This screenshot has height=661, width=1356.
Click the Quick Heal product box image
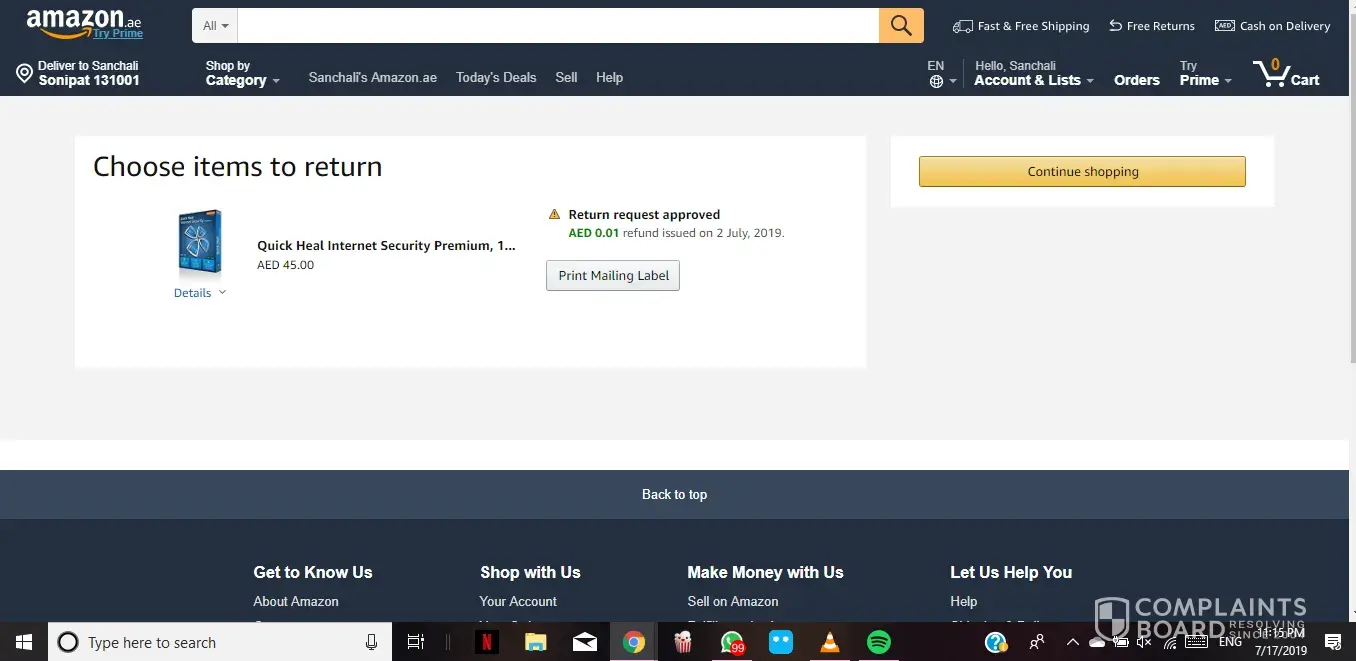(199, 243)
